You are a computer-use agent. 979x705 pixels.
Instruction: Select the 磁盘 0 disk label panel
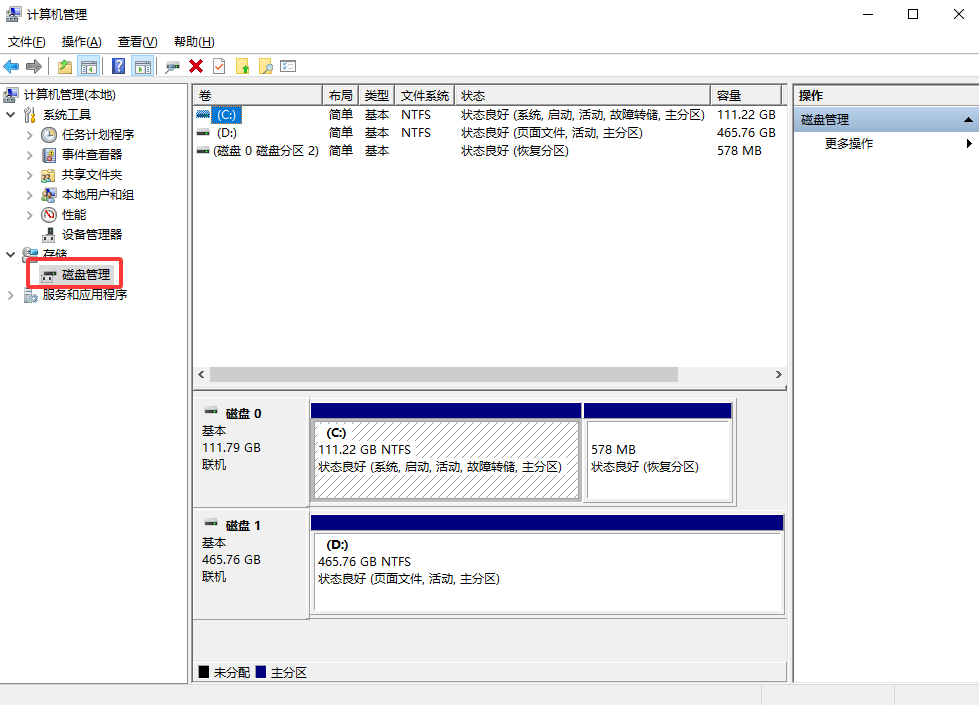coord(251,452)
